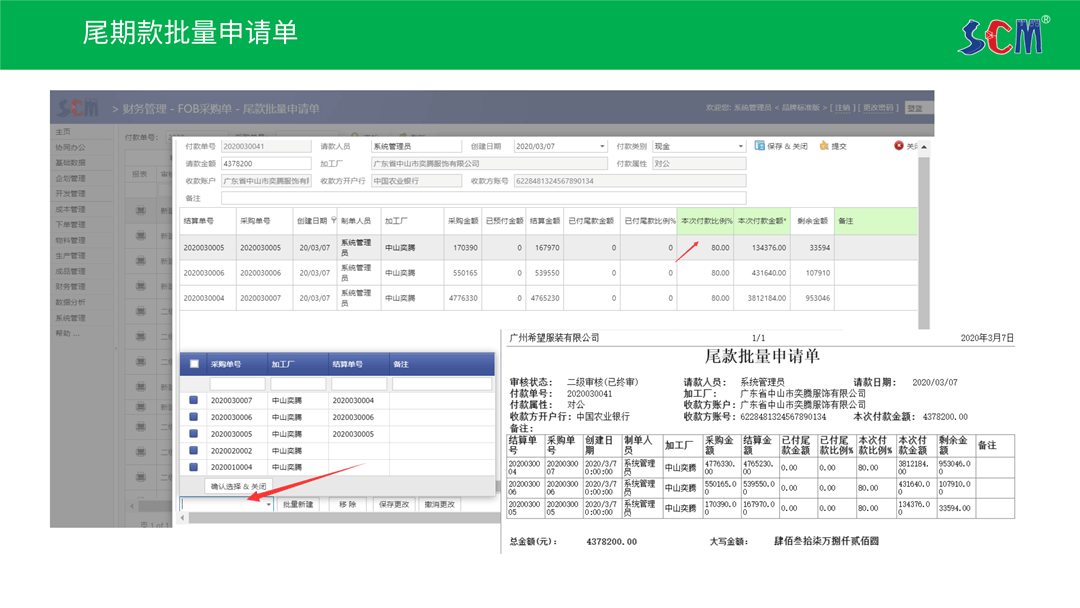Click the 确认选择 & 关闭 button
The width and height of the screenshot is (1080, 608).
point(237,486)
